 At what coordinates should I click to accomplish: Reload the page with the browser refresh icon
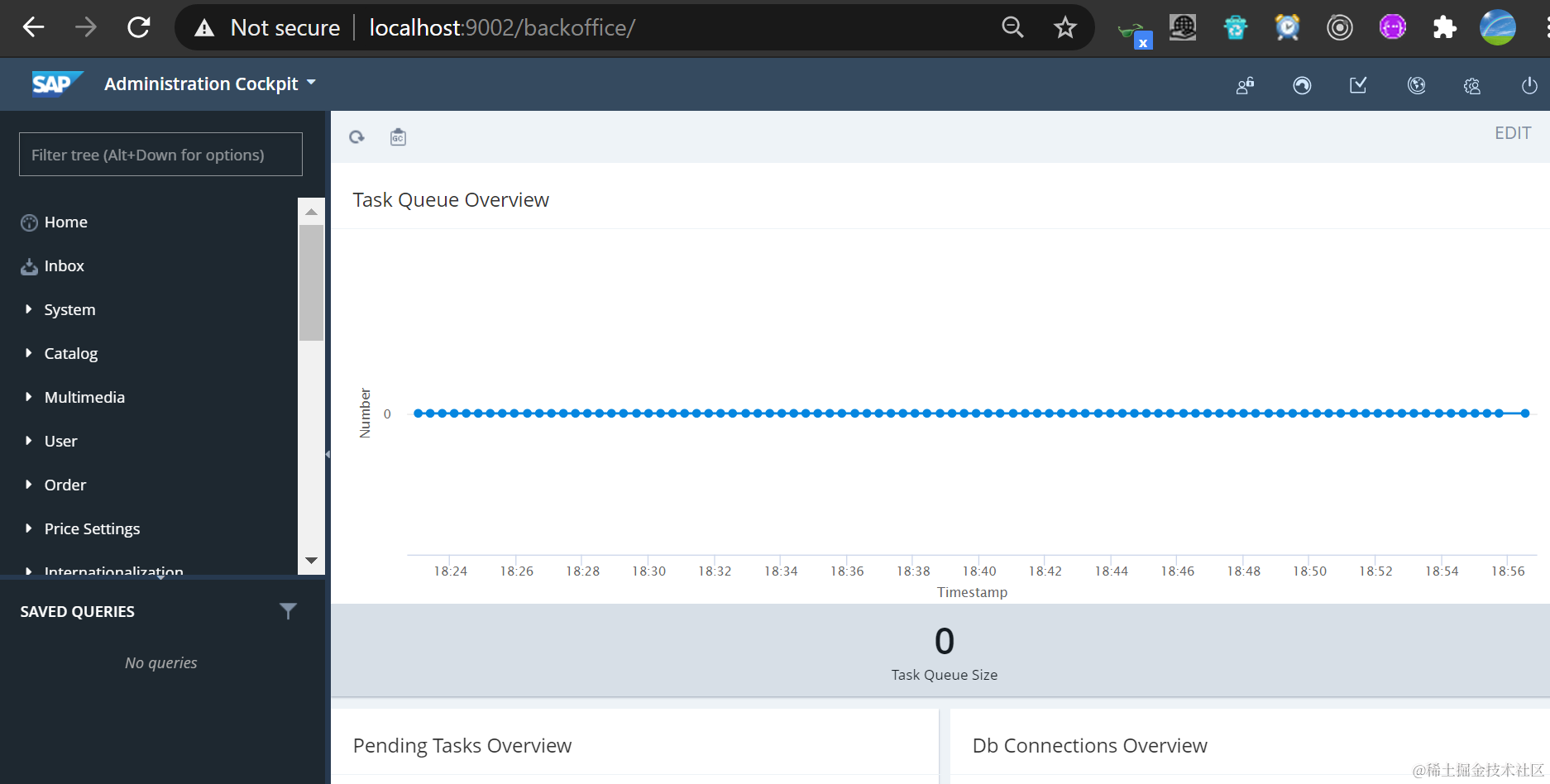(x=139, y=27)
